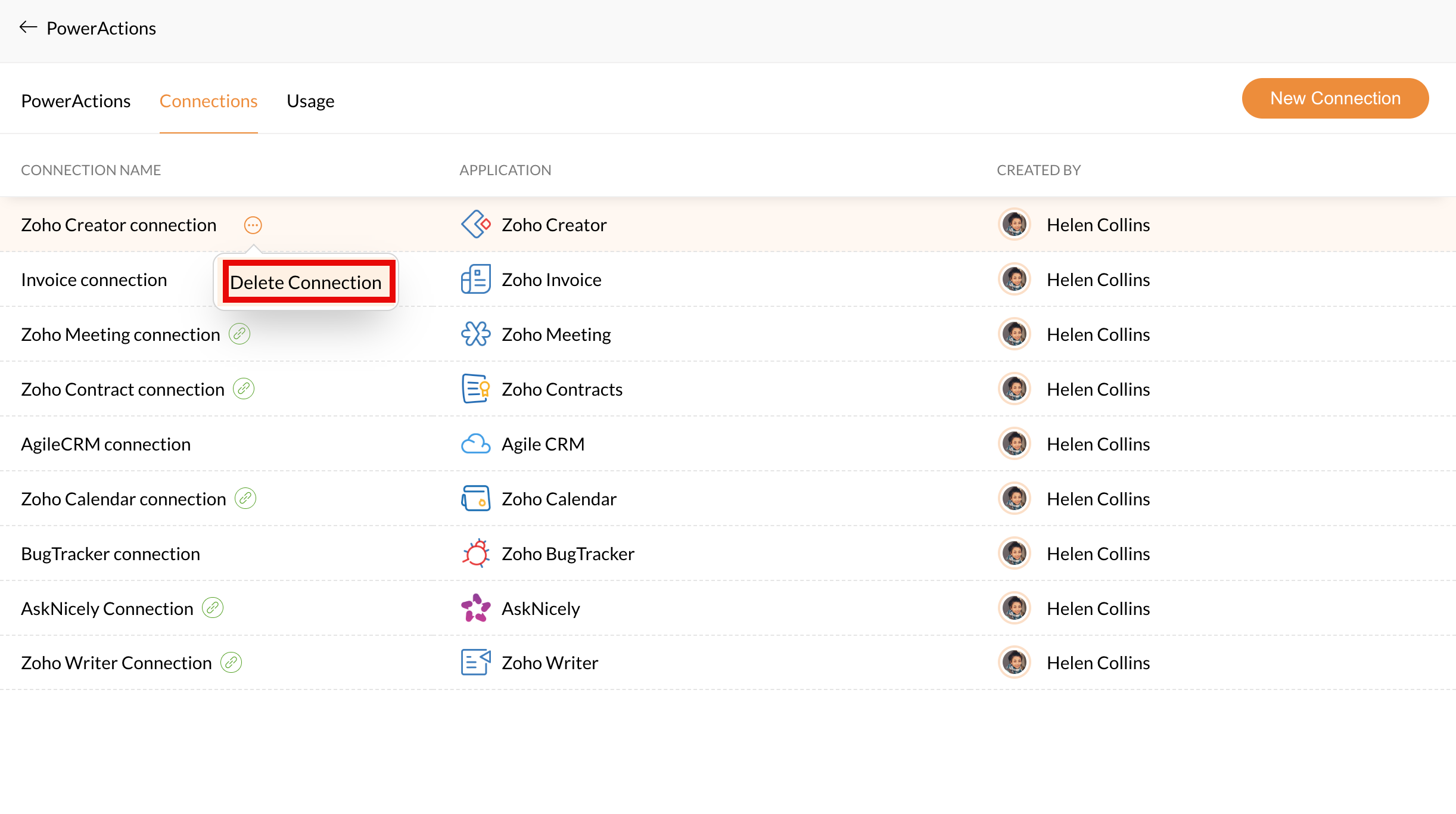This screenshot has height=814, width=1456.
Task: Click the link icon beside Zoho Calendar connection
Action: 245,499
